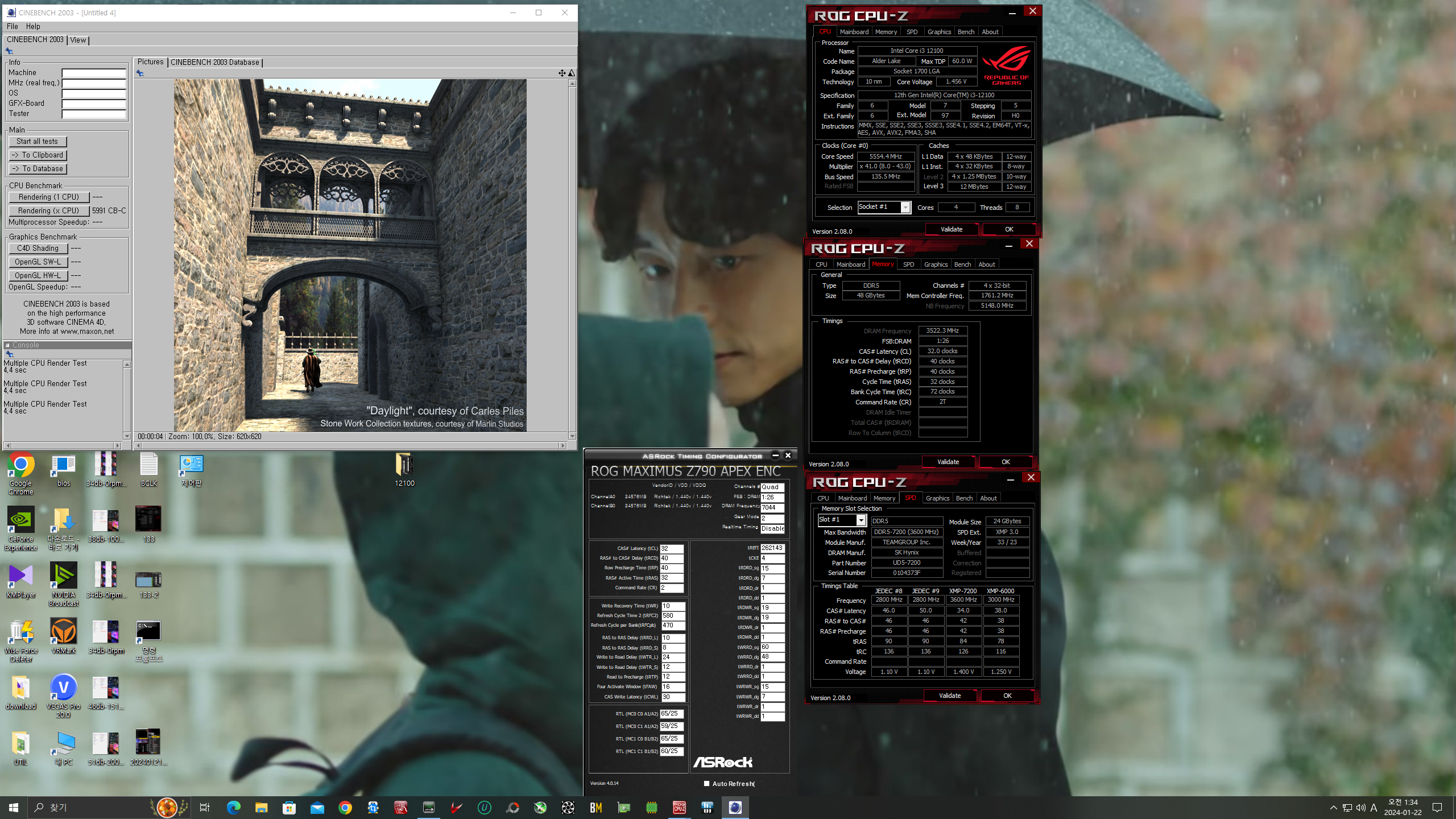Click Validate in the top CPU-Z window
The image size is (1456, 819).
952,229
